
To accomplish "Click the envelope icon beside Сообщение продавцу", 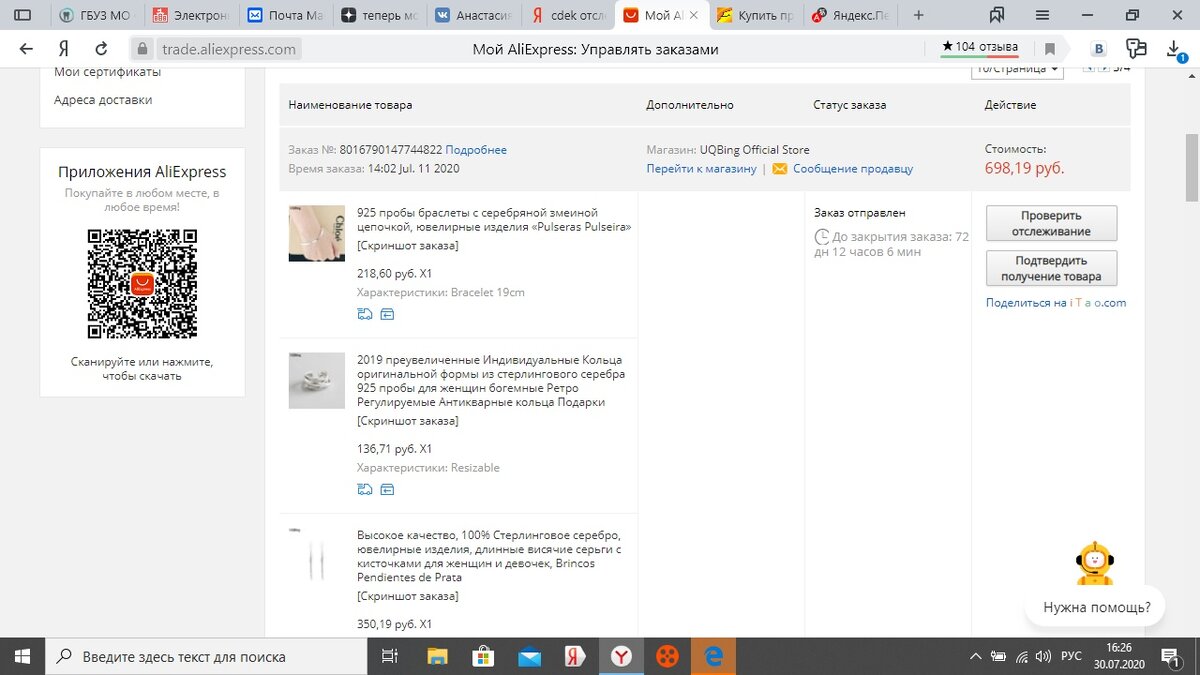I will coord(780,169).
